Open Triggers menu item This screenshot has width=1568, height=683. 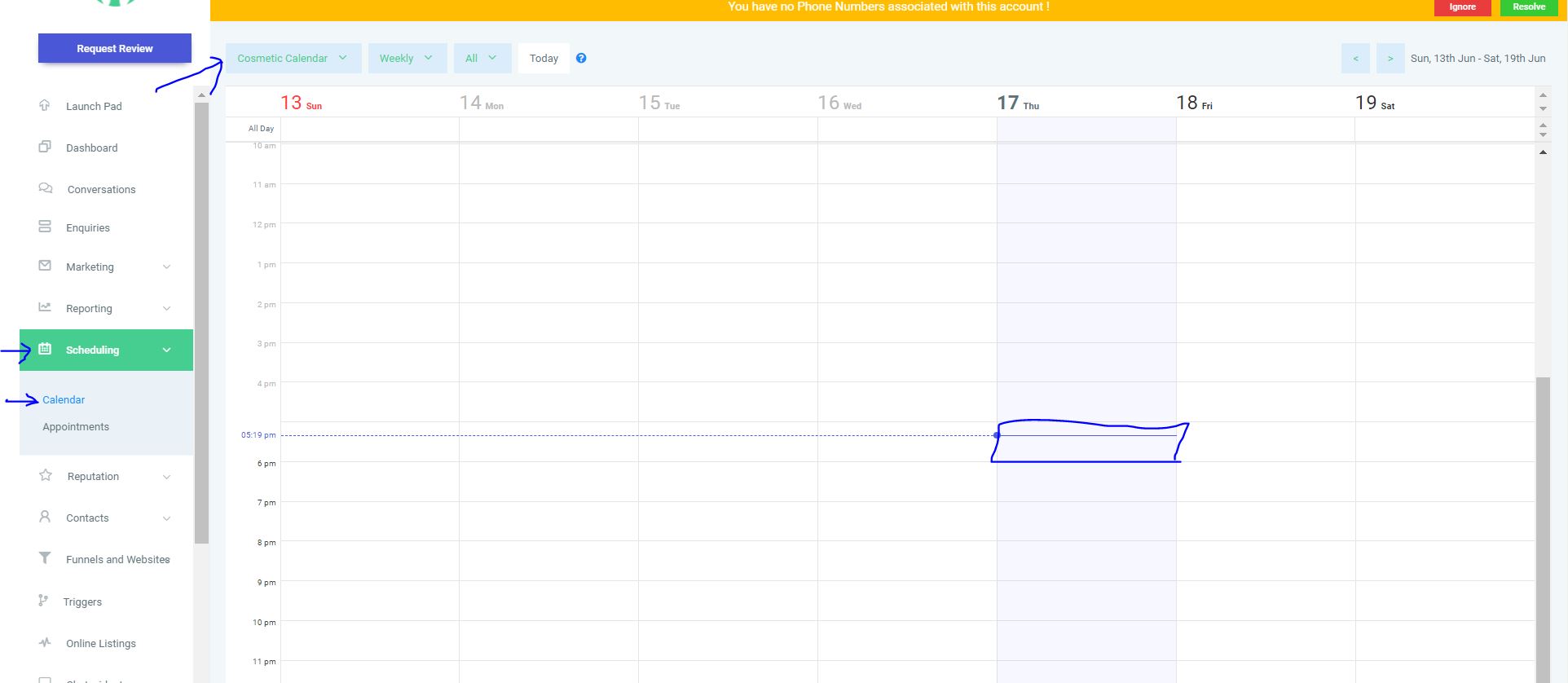[82, 601]
